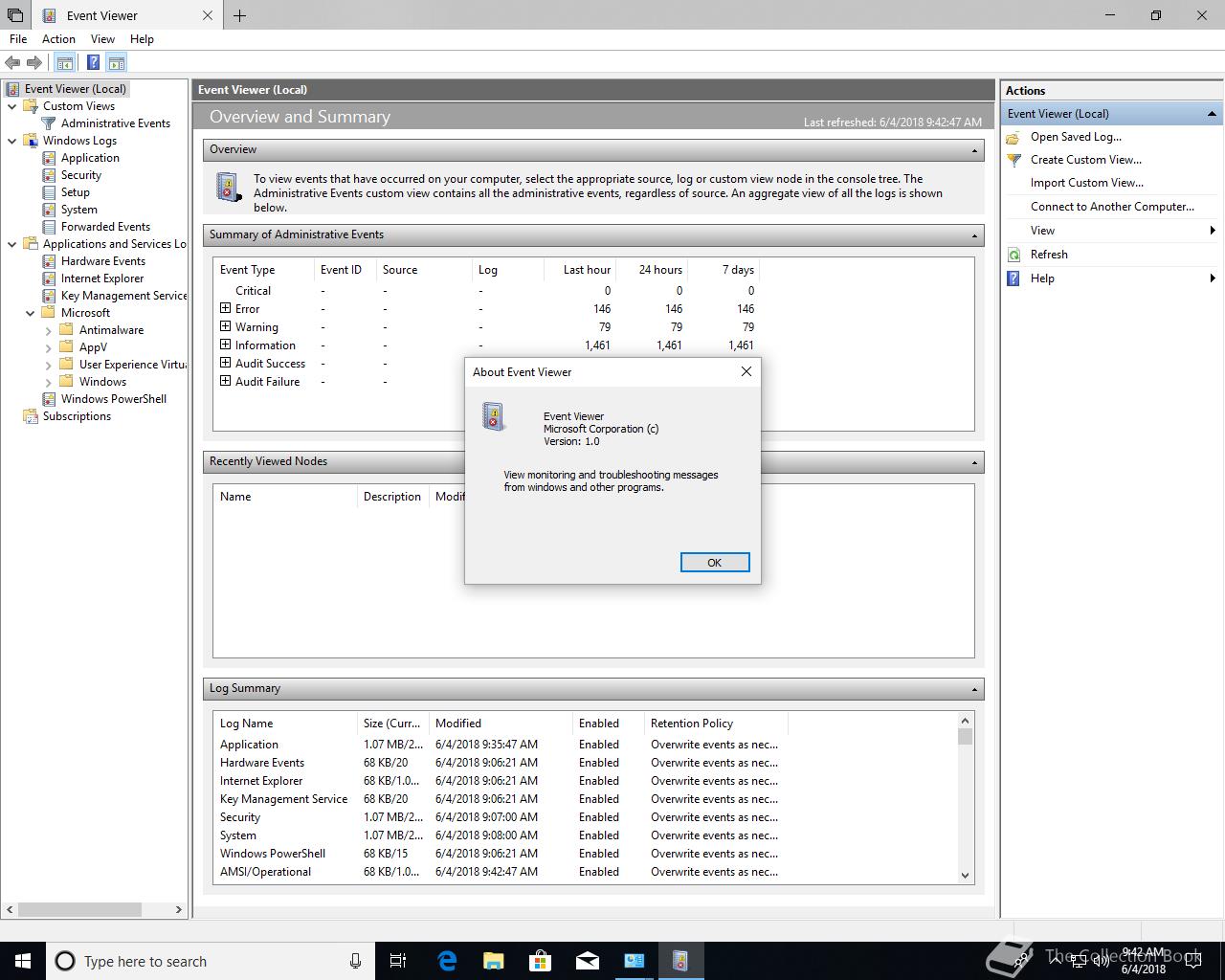Image resolution: width=1225 pixels, height=980 pixels.
Task: Open File Explorer from taskbar
Action: (x=494, y=961)
